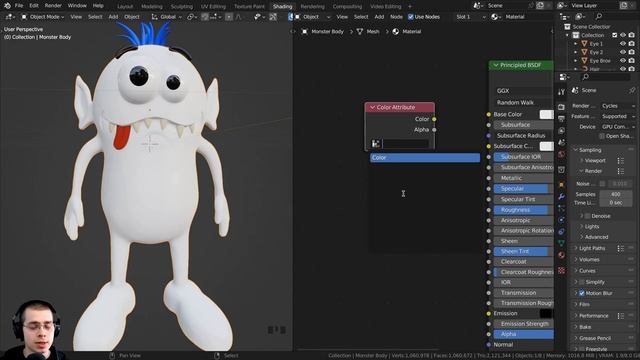The image size is (640, 360).
Task: Open the Object Mode dropdown
Action: 42,17
